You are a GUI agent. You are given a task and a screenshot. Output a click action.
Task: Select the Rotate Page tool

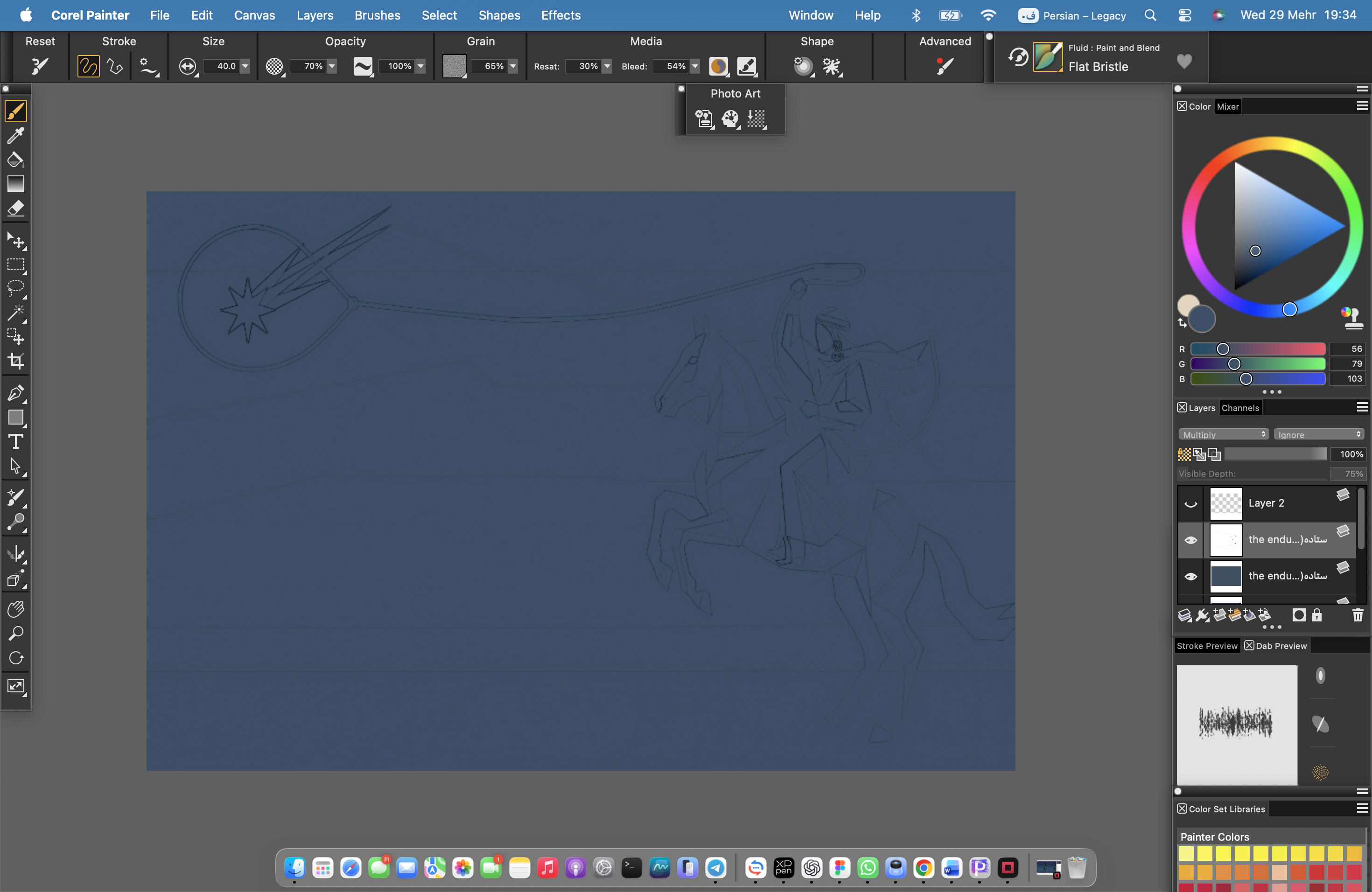click(15, 657)
